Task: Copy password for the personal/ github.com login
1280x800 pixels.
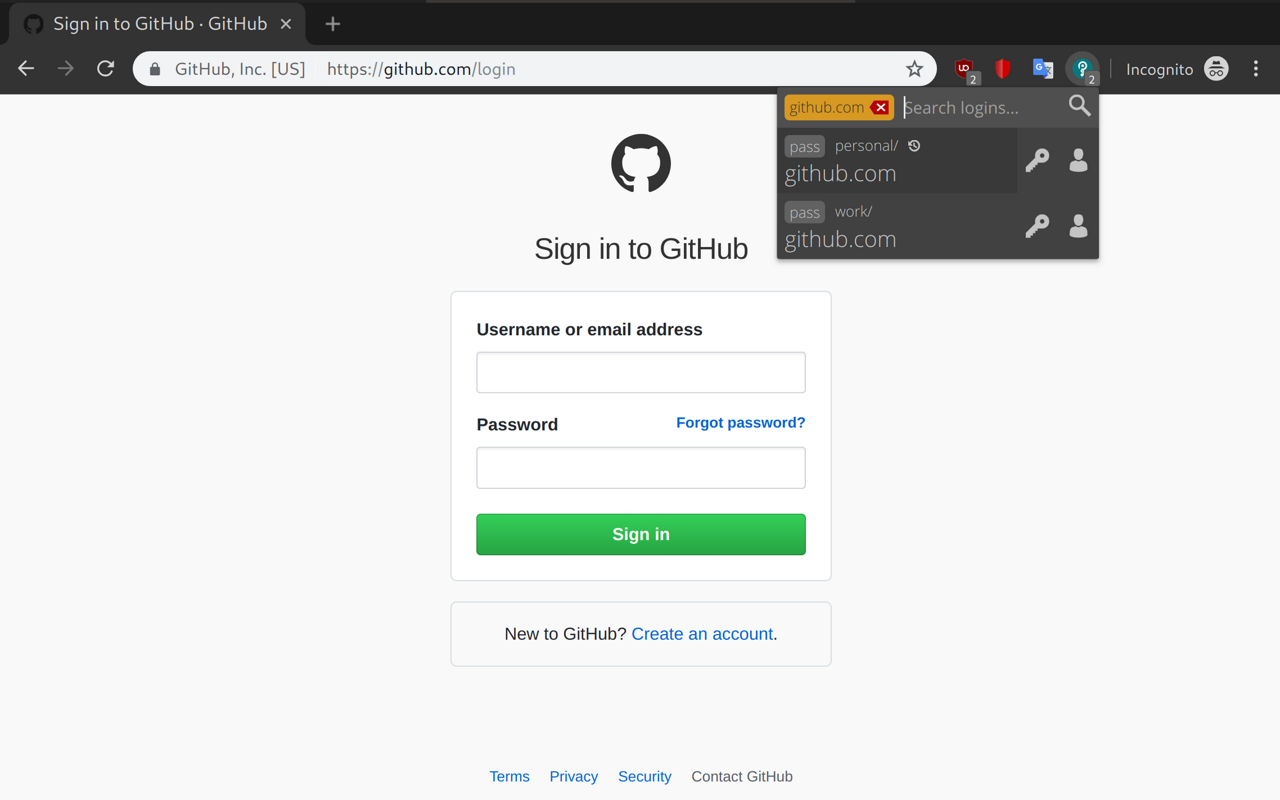Action: tap(1037, 160)
